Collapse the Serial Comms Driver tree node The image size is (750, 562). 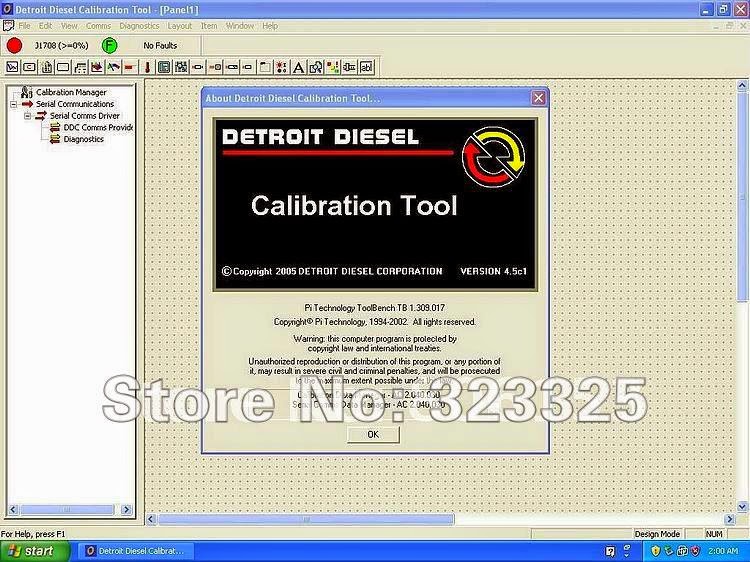27,116
